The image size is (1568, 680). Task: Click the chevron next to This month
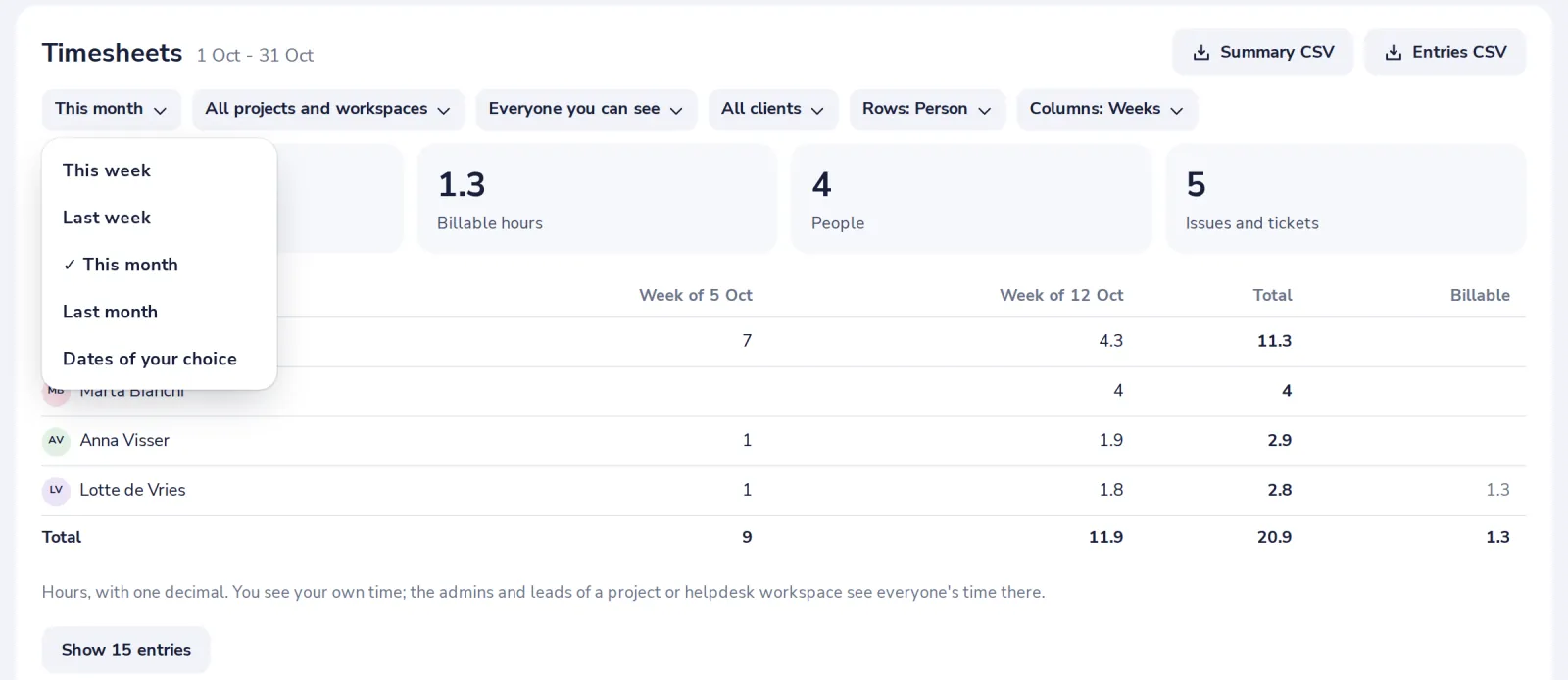(160, 110)
